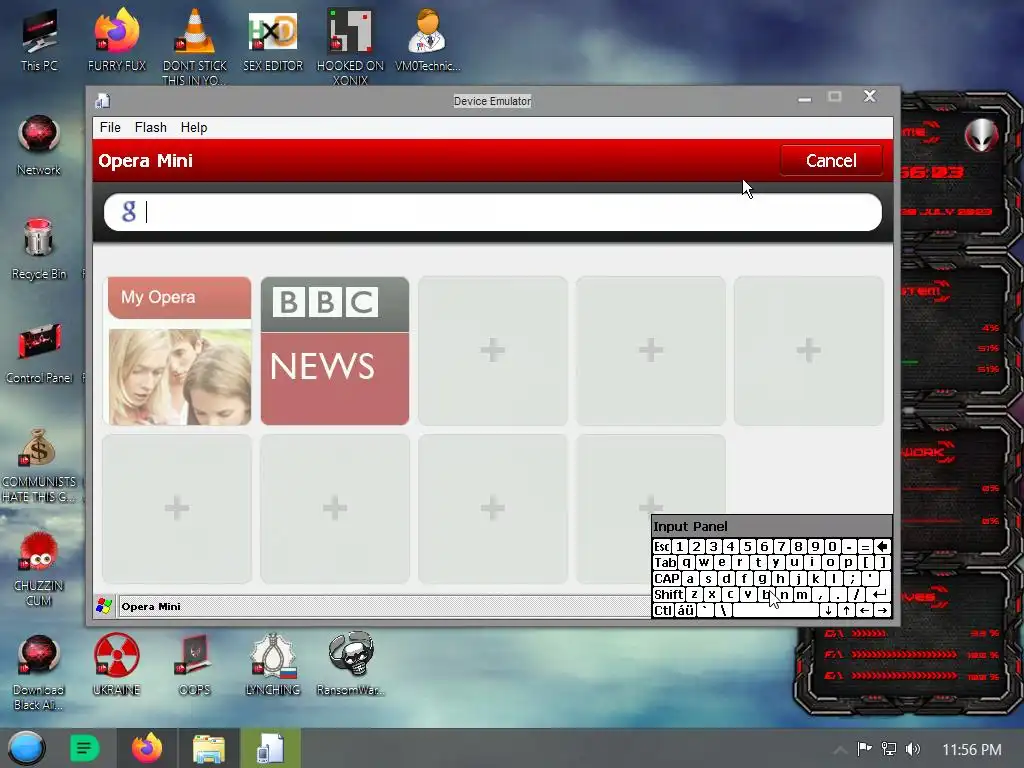
Task: Click the network tray icon
Action: (889, 749)
